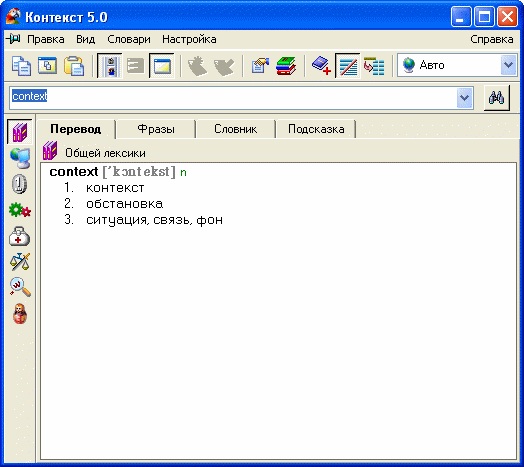Click the back hand arrow icon
Image resolution: width=524 pixels, height=467 pixels.
point(198,66)
